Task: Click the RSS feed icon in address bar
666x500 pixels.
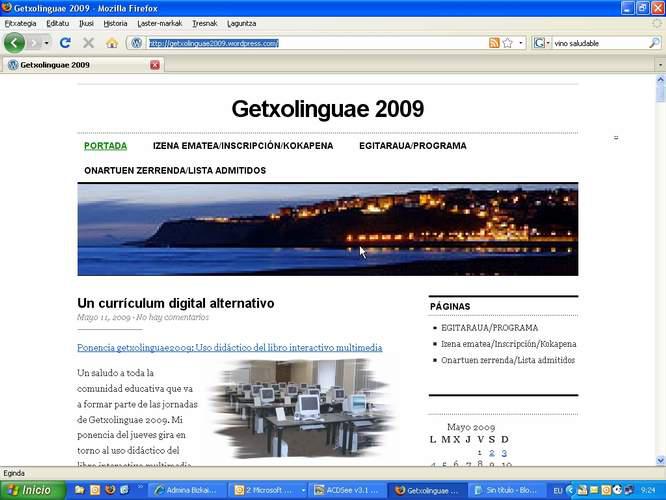Action: click(x=494, y=43)
